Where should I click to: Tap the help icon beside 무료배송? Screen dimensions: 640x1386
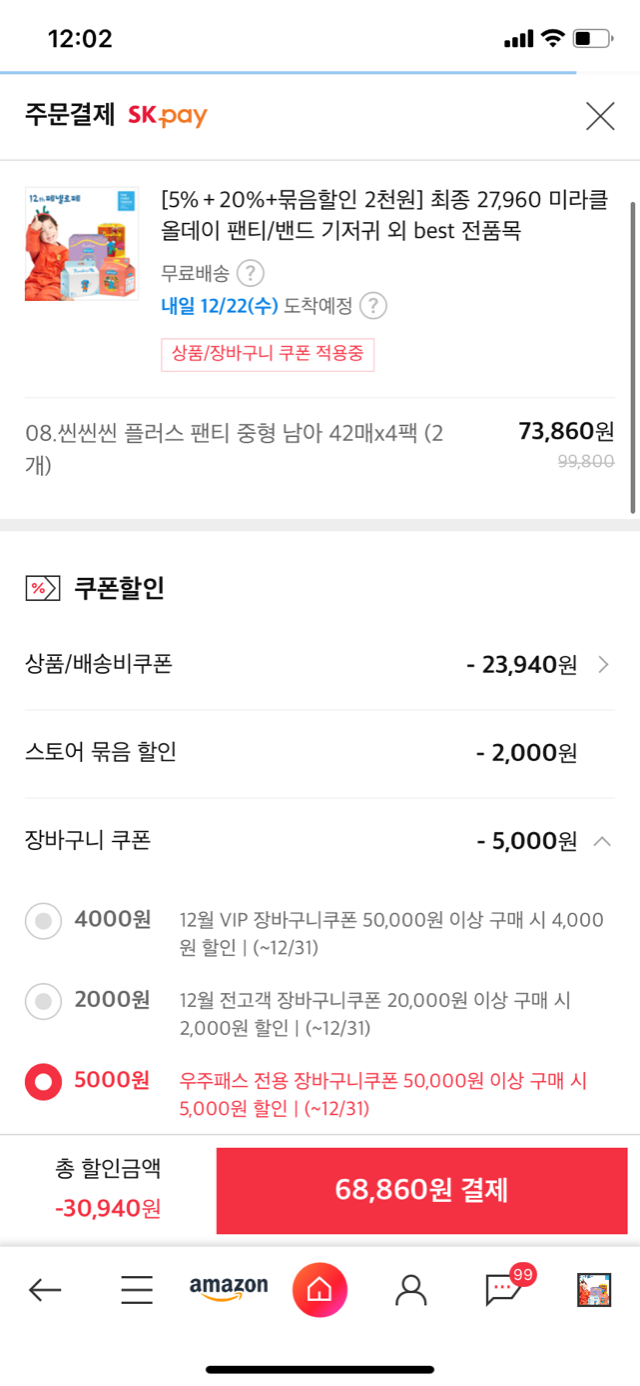point(250,273)
